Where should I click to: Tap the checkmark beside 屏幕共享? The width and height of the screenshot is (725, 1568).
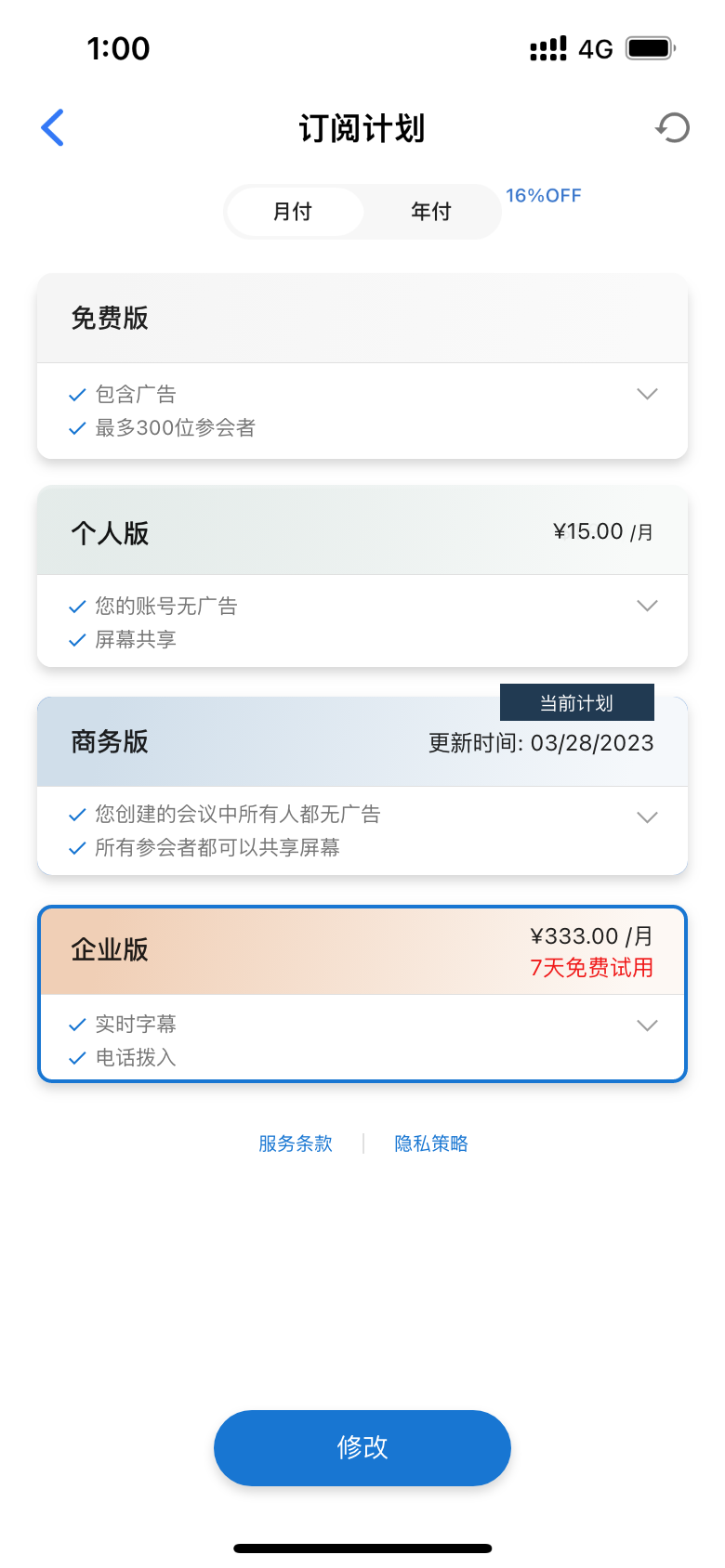tap(77, 640)
